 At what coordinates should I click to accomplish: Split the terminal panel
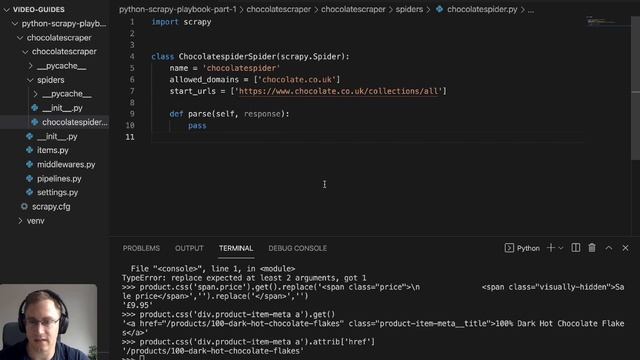click(x=576, y=248)
